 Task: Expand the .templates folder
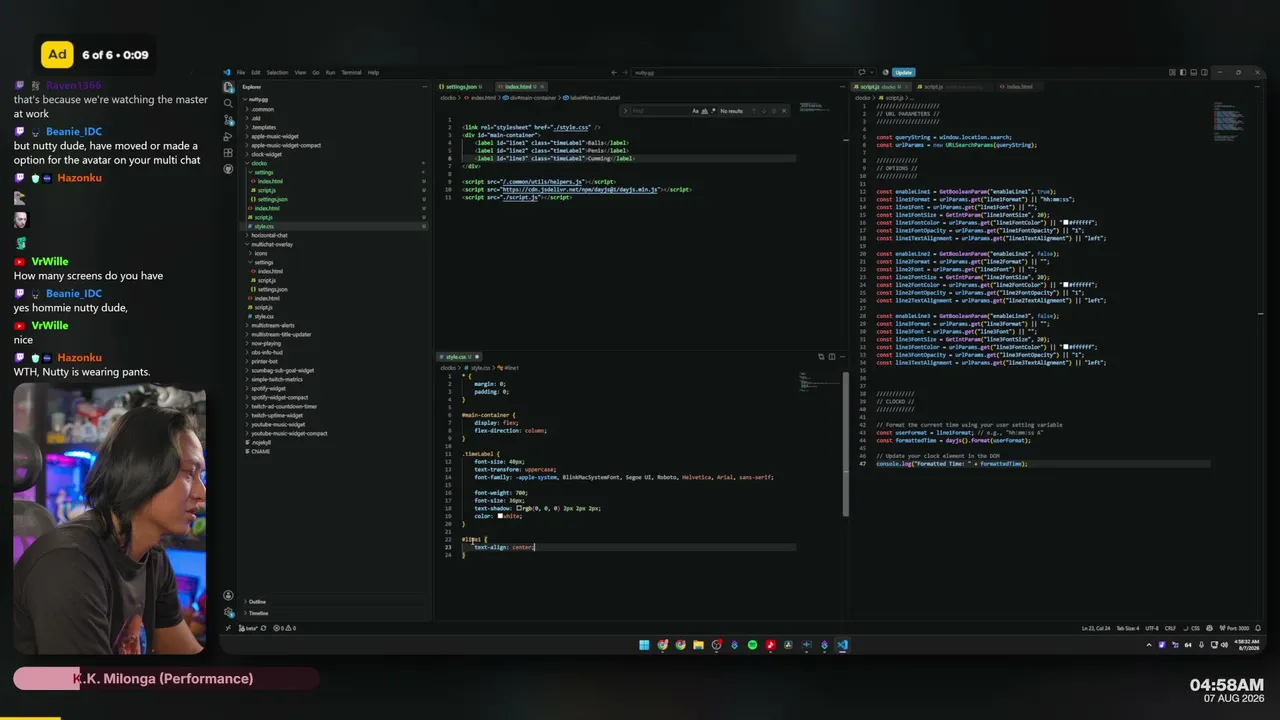pyautogui.click(x=264, y=127)
